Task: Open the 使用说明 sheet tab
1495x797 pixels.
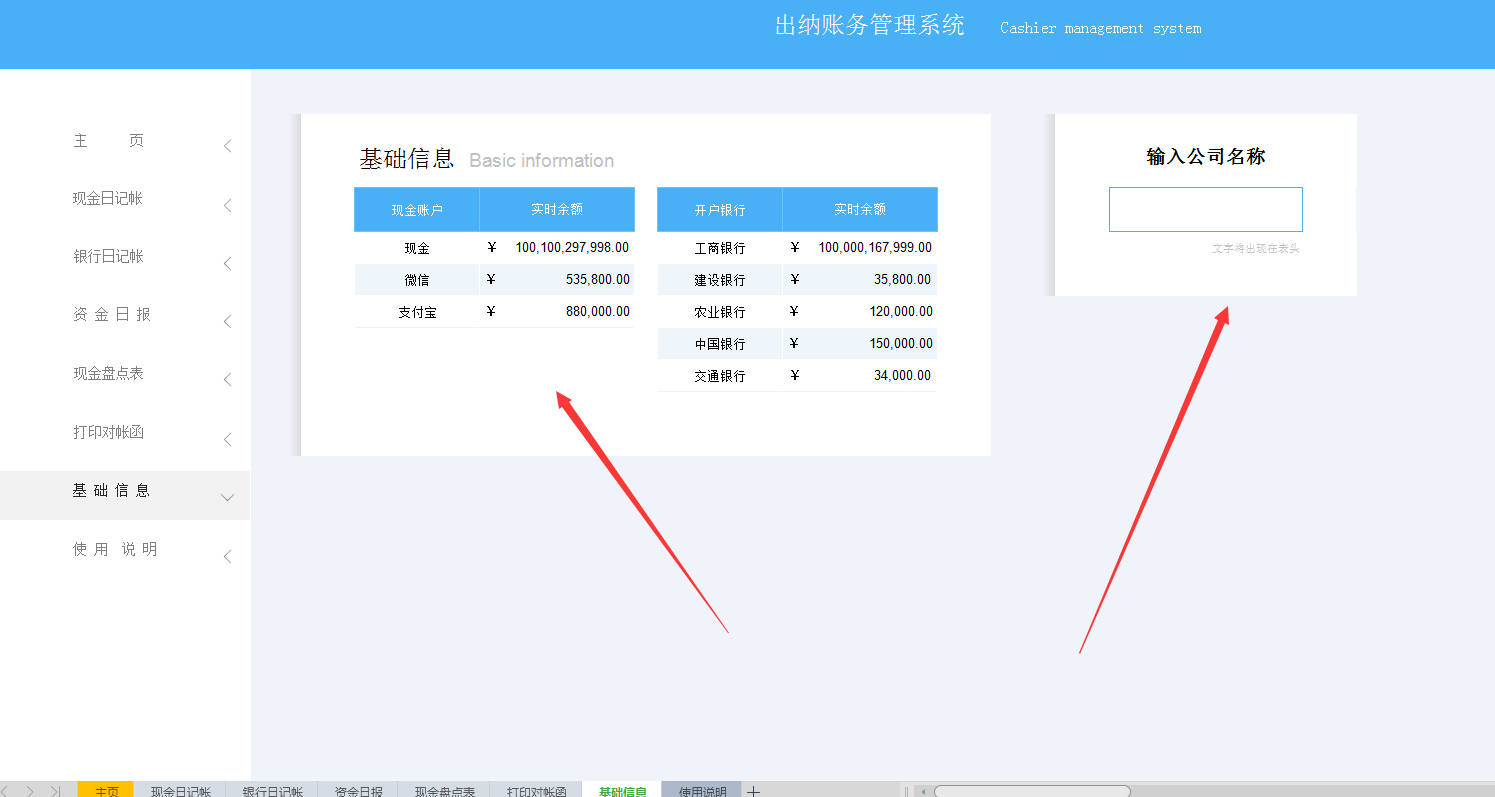Action: tap(700, 790)
